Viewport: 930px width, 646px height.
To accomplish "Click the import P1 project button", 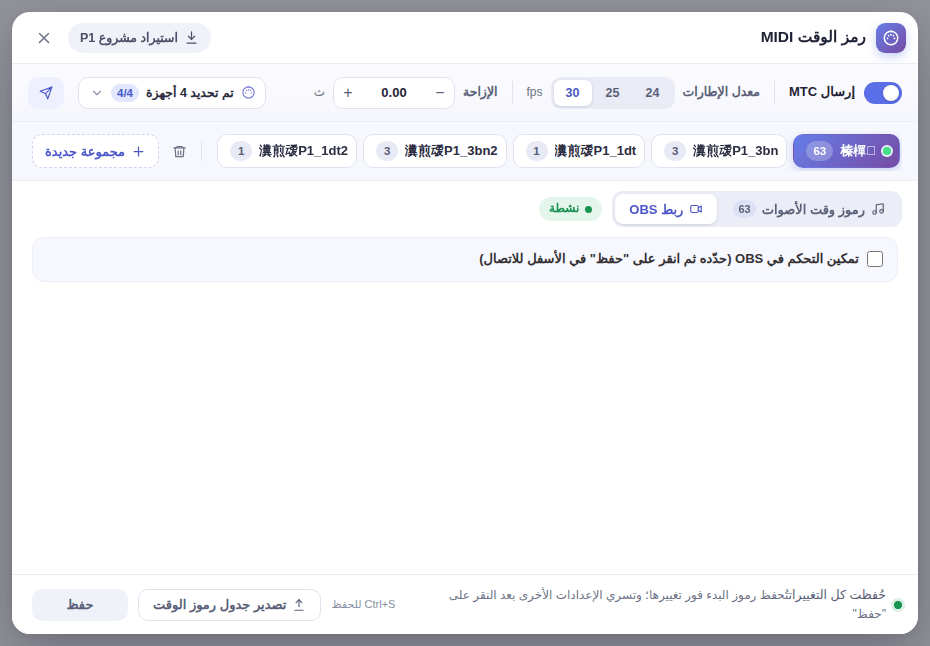I will pyautogui.click(x=139, y=38).
